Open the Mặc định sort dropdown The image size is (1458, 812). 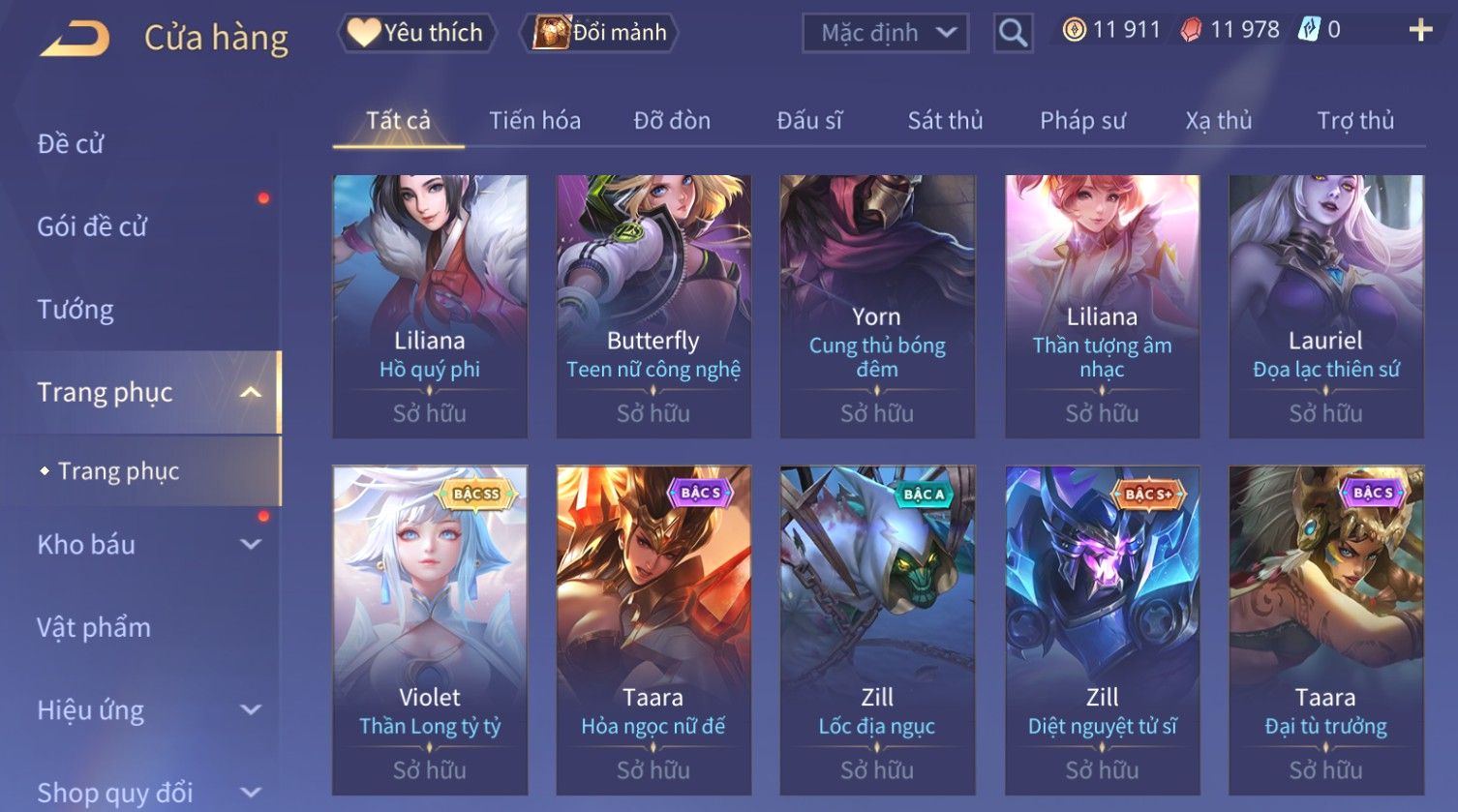point(885,33)
